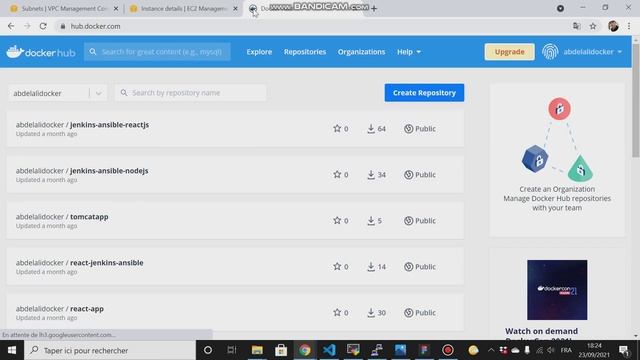Image resolution: width=640 pixels, height=360 pixels.
Task: Click star icon for react-jenkins-ansible
Action: 337,267
